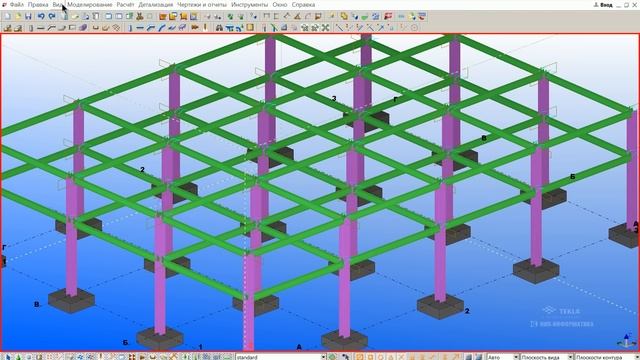Toggle snap to midpoints (triangle) switch

tap(390, 357)
